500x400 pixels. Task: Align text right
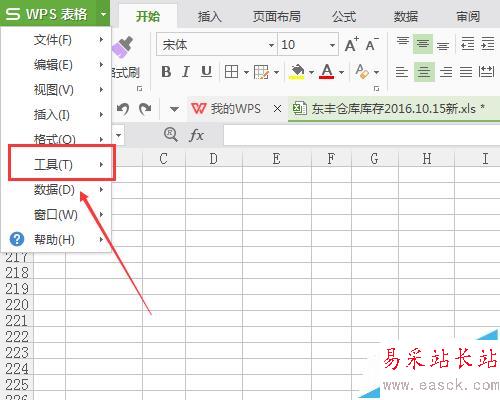click(446, 72)
